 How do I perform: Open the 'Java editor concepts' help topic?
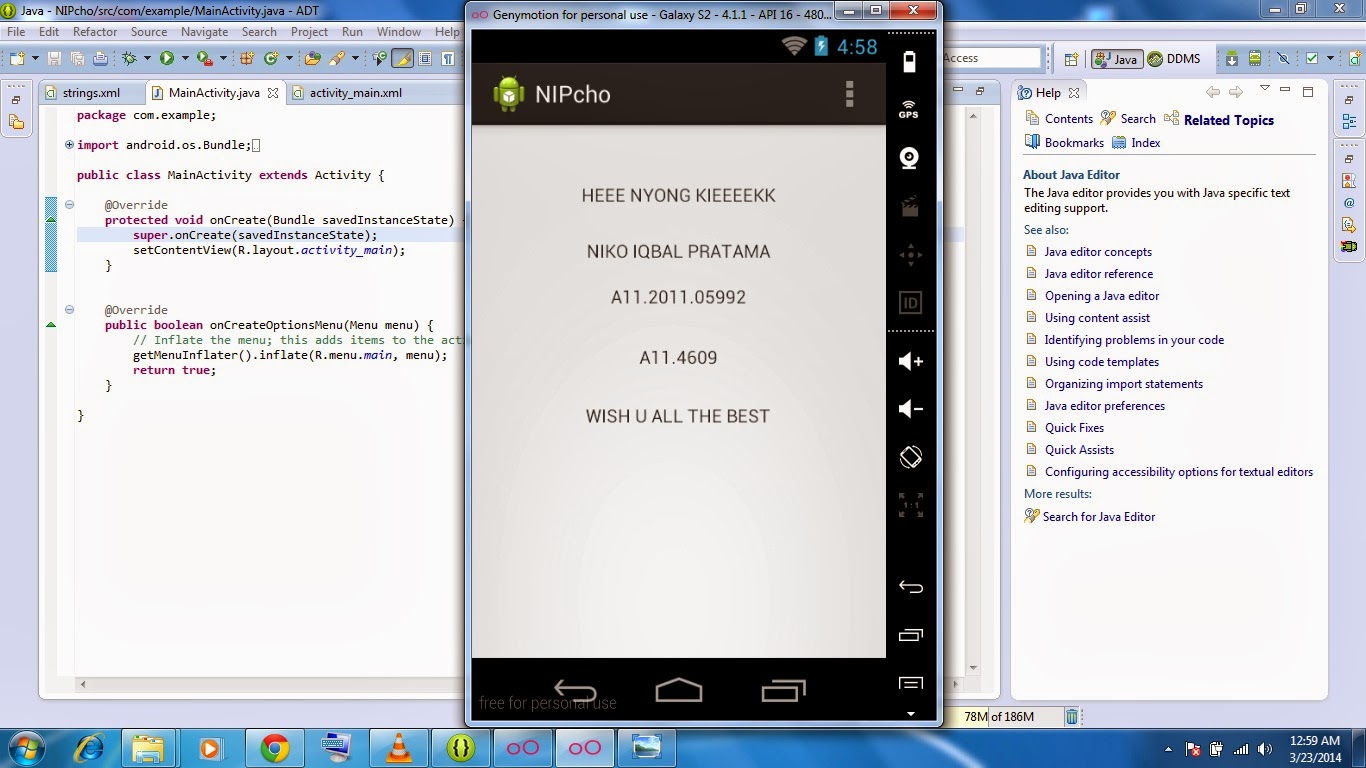click(x=1098, y=252)
